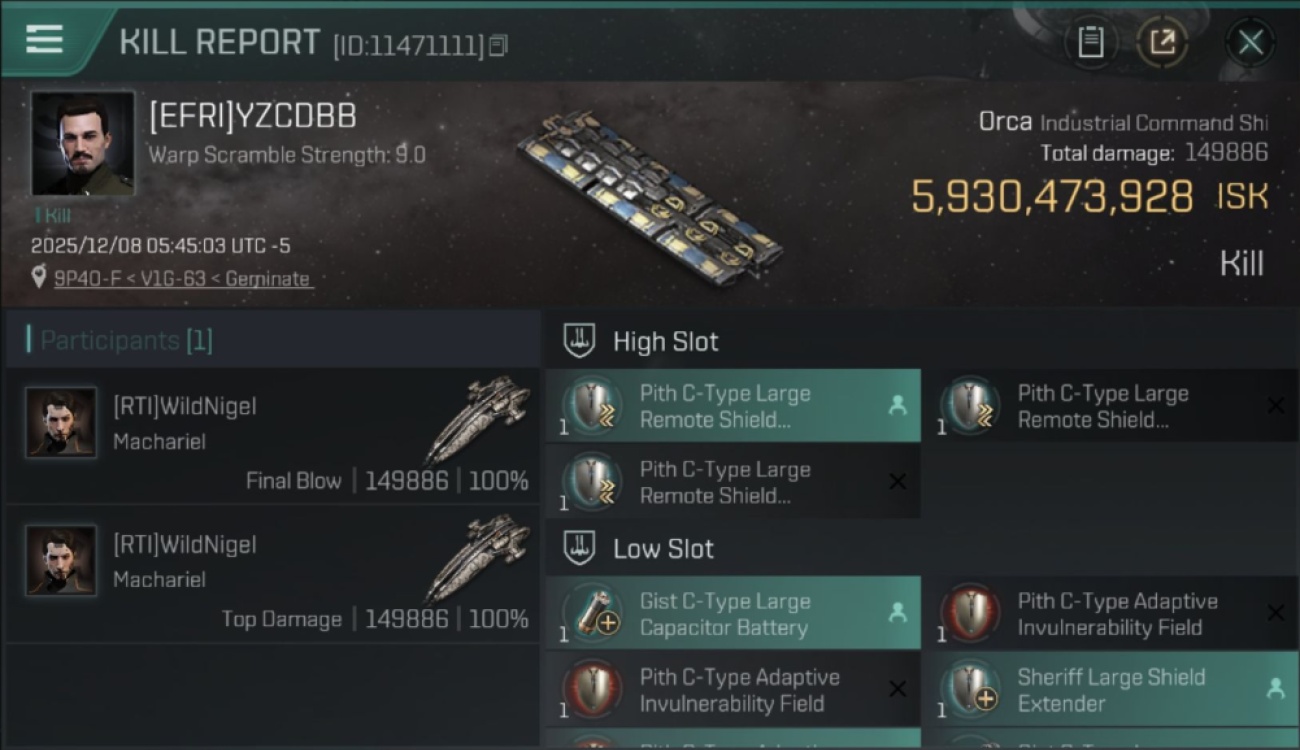Open WildNigel's portrait in Top Damage row
The image size is (1300, 750).
tap(61, 561)
